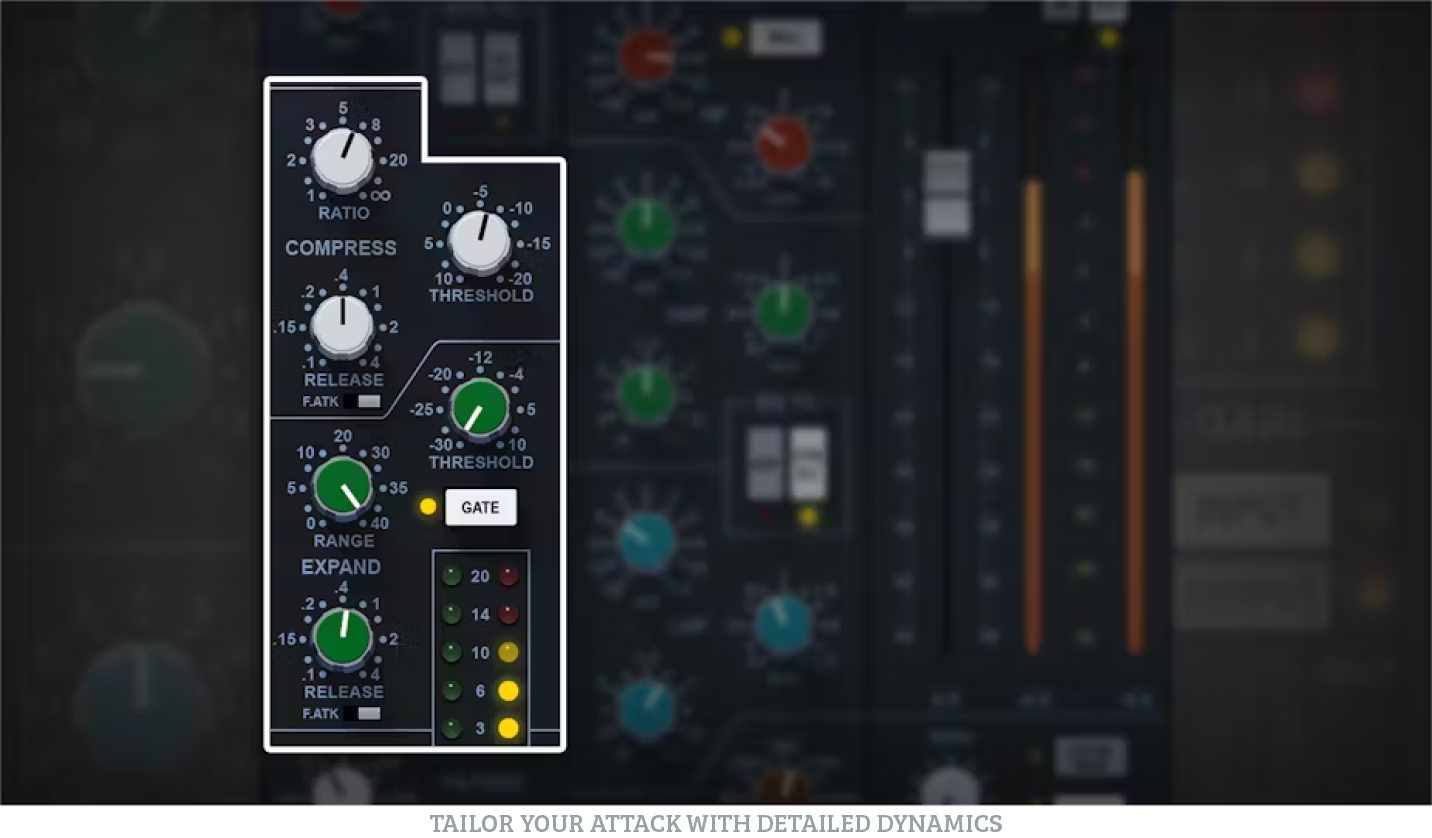Click the yellow LED right of 3

click(x=509, y=728)
